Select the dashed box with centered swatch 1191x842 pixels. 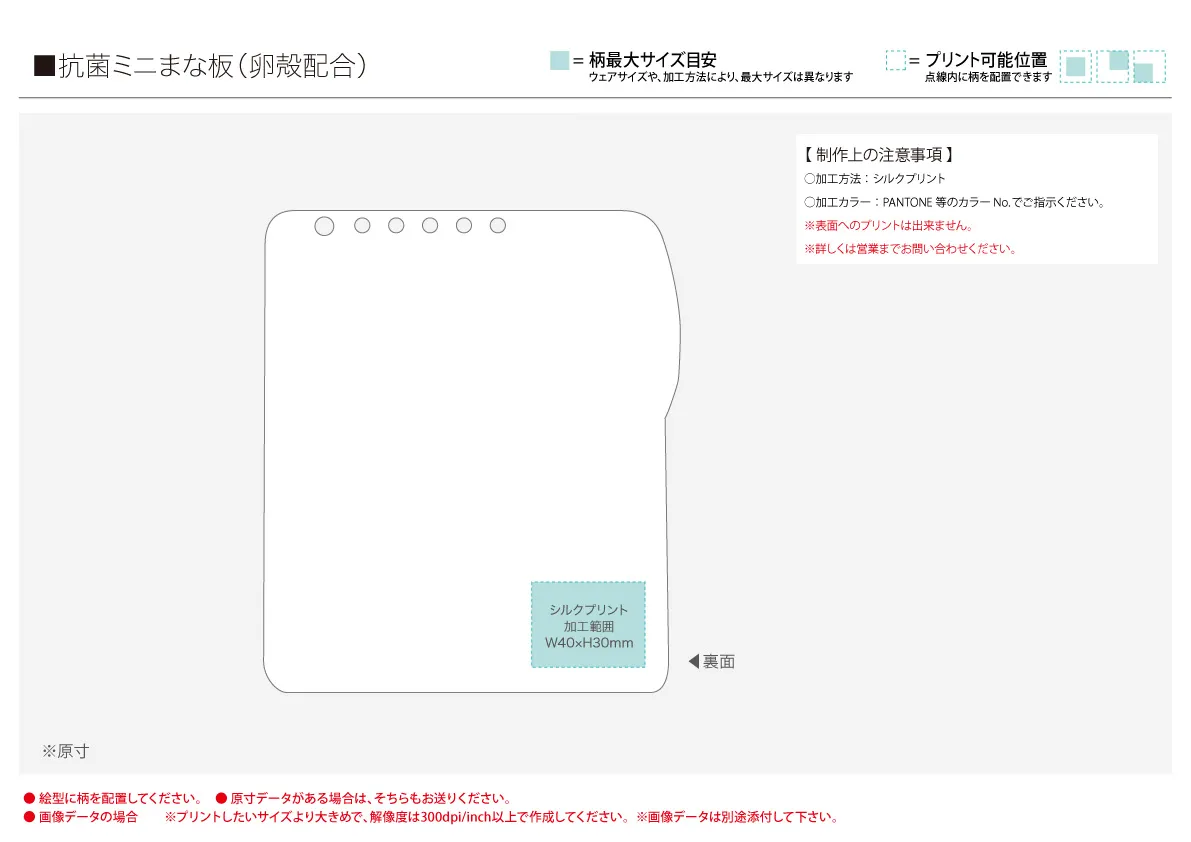(x=1076, y=67)
